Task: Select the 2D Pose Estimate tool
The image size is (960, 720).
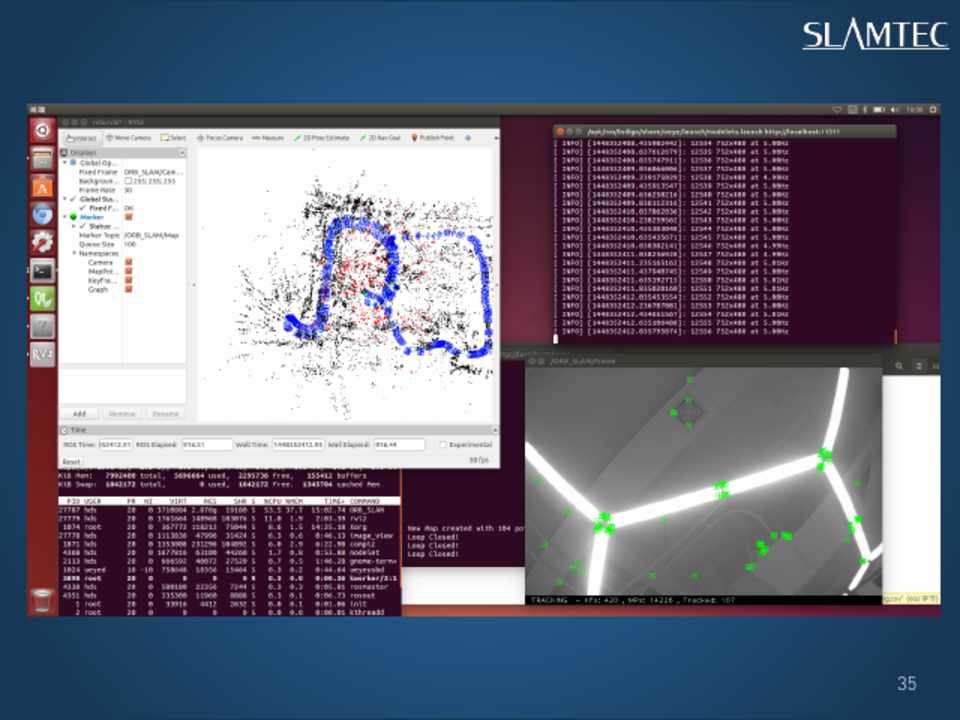Action: coord(322,137)
